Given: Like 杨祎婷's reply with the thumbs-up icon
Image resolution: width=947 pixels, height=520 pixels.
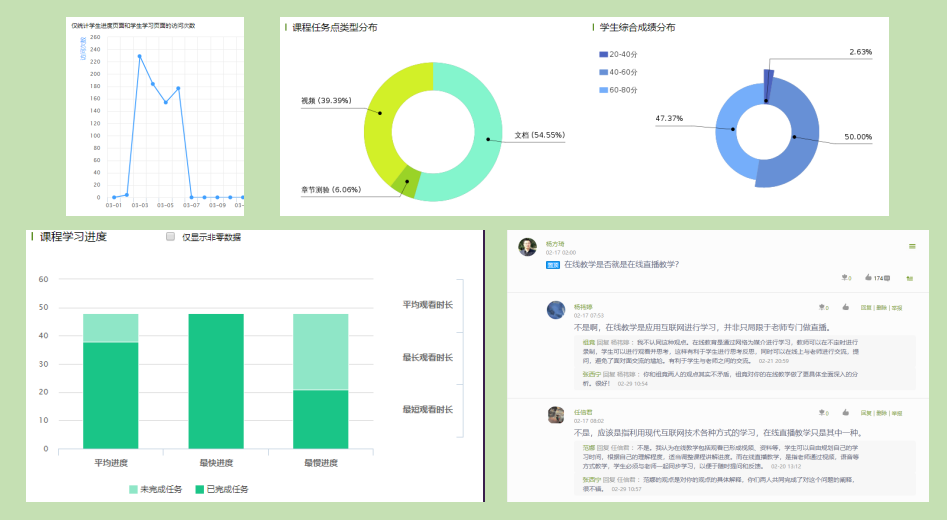Looking at the screenshot, I should (845, 308).
